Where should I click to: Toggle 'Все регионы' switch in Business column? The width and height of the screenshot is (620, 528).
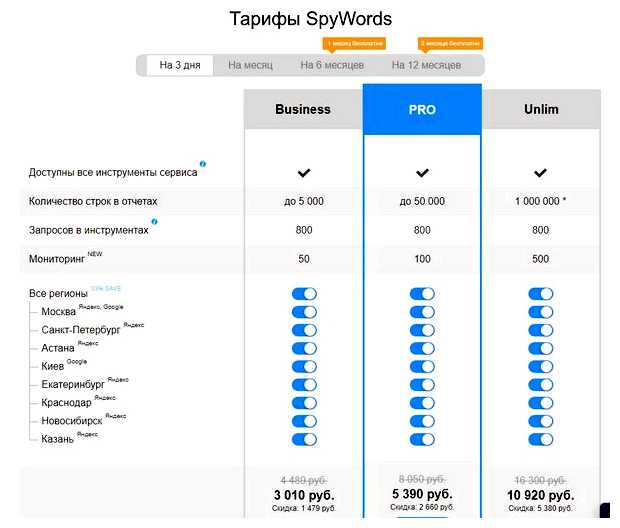point(303,294)
